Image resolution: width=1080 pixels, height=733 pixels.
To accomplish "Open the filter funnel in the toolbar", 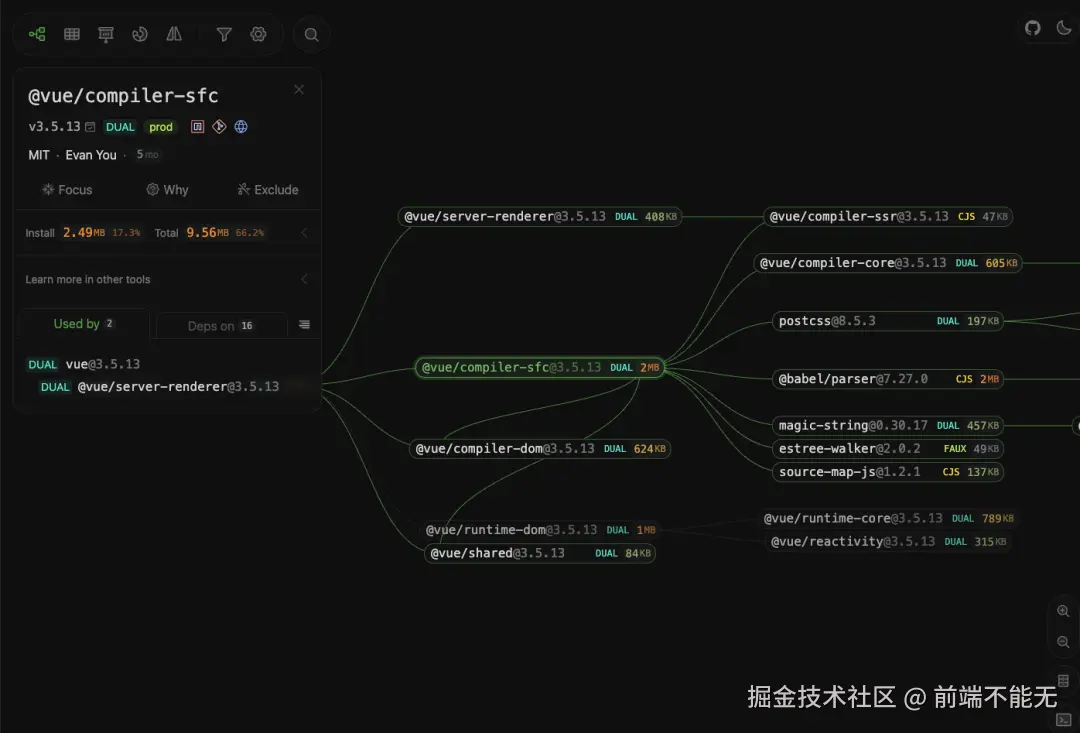I will tap(224, 33).
